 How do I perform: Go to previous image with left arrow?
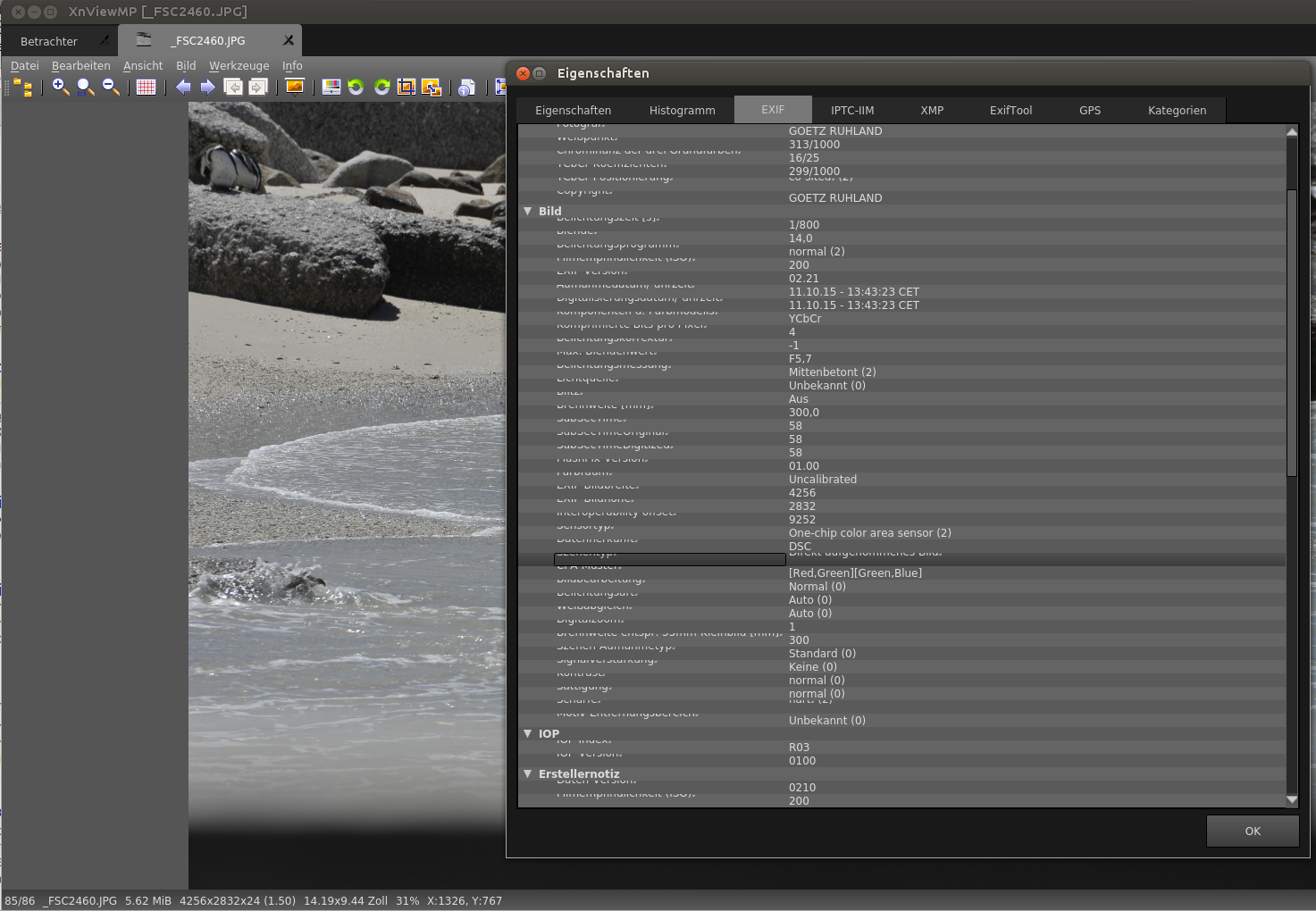click(x=183, y=87)
